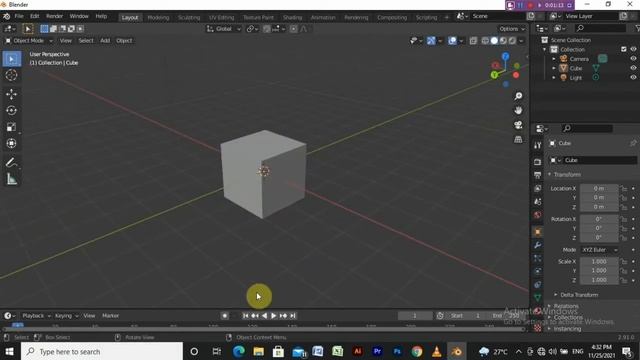Open rotation Mode XYZ Euler dropdown
This screenshot has width=640, height=360.
coord(599,250)
